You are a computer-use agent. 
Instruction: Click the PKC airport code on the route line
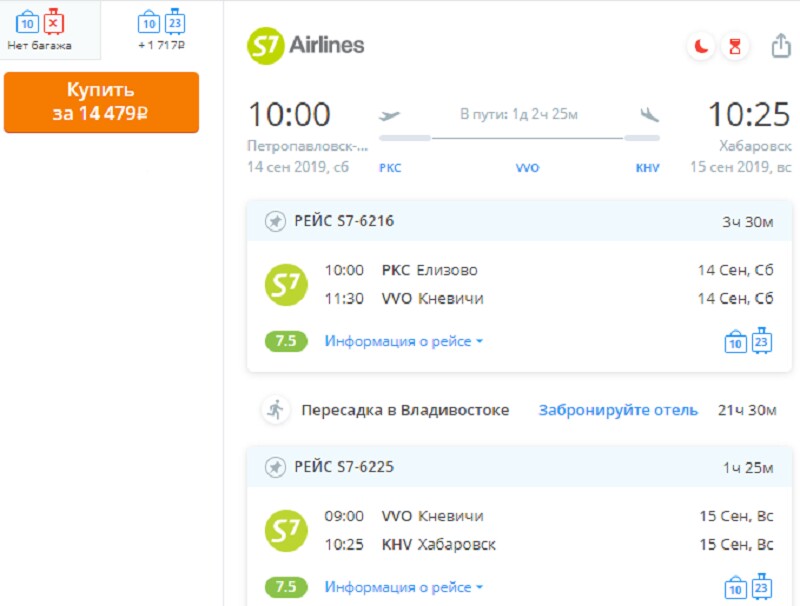(x=390, y=168)
